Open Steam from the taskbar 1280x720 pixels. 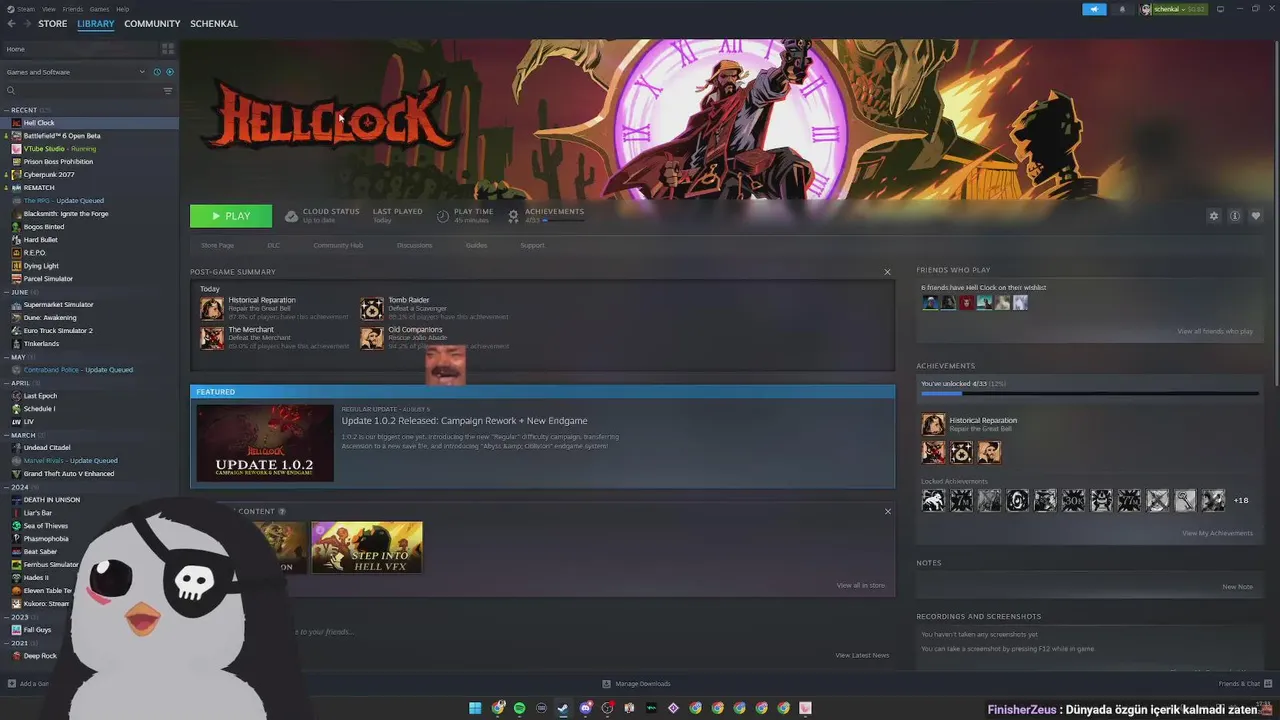point(563,708)
